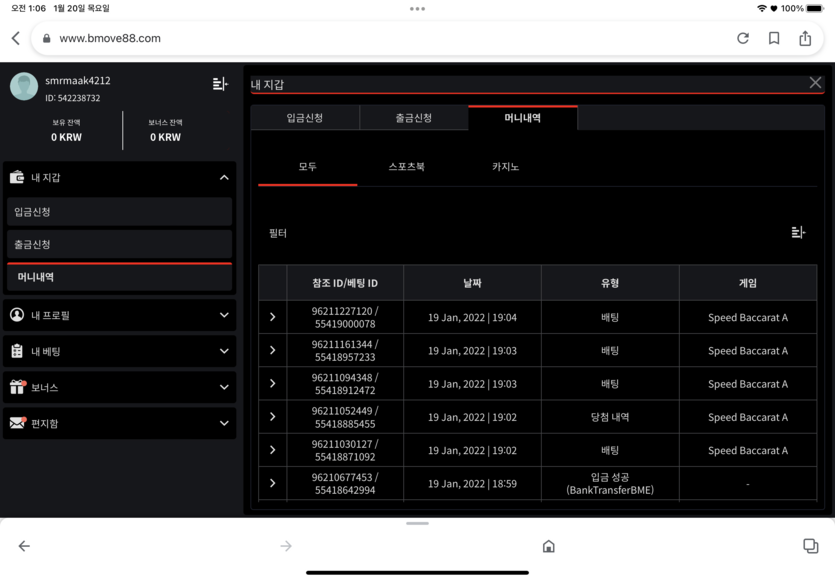Open the filter options icon

click(x=798, y=232)
